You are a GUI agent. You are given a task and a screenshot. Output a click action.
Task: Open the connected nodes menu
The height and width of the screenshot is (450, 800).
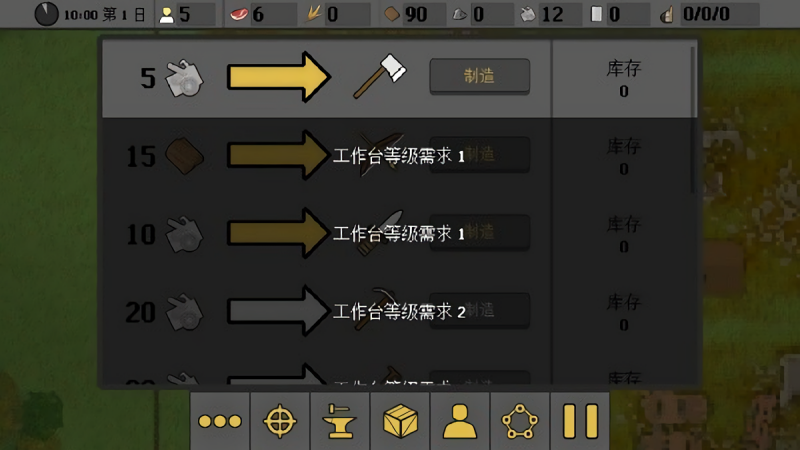pos(520,421)
